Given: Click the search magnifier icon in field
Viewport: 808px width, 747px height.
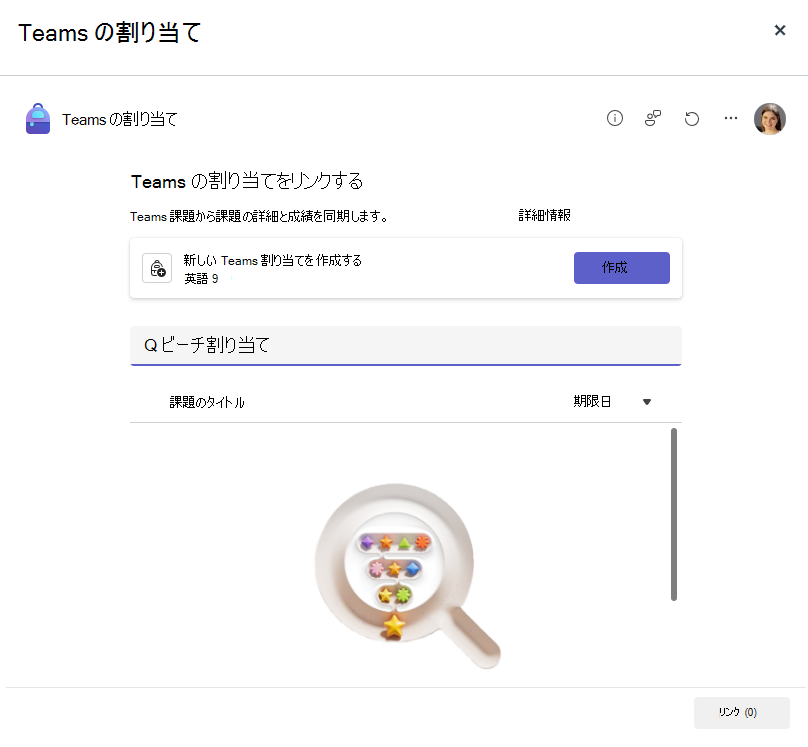Looking at the screenshot, I should [150, 345].
